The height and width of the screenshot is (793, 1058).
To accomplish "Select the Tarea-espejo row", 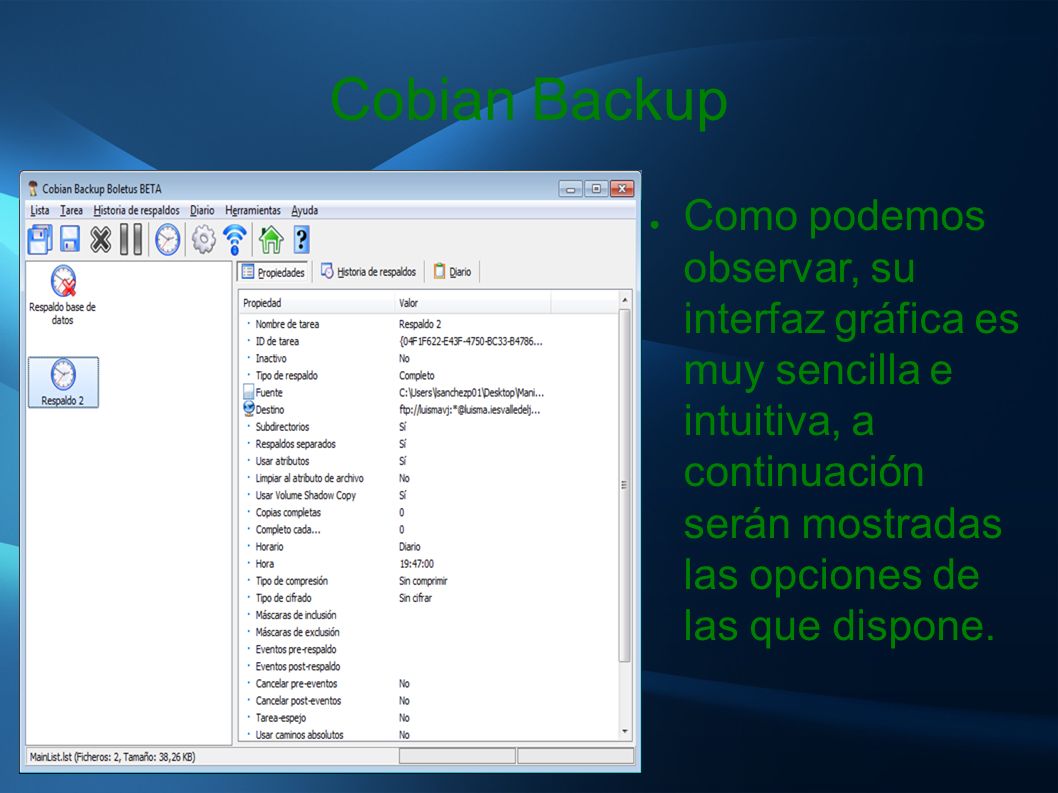I will tap(428, 717).
